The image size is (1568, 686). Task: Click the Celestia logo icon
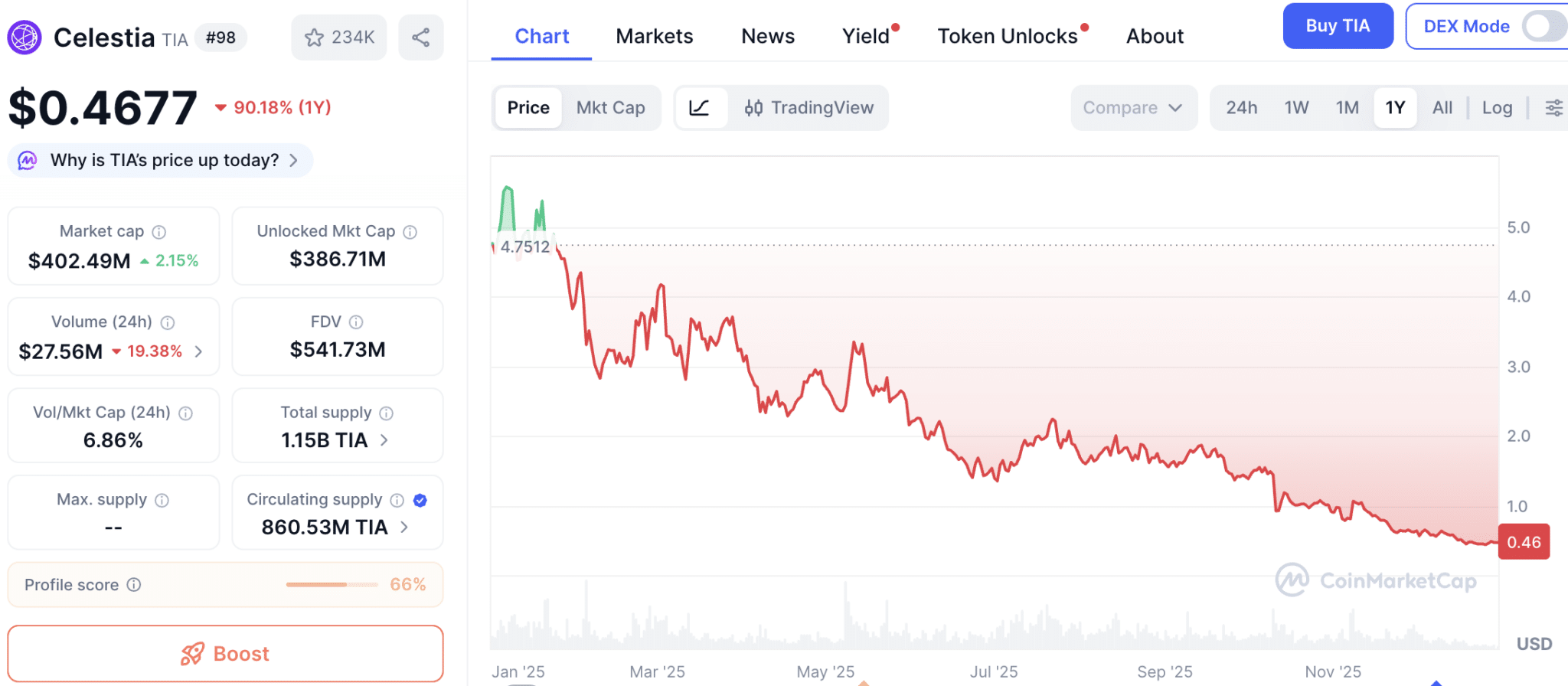(x=24, y=38)
